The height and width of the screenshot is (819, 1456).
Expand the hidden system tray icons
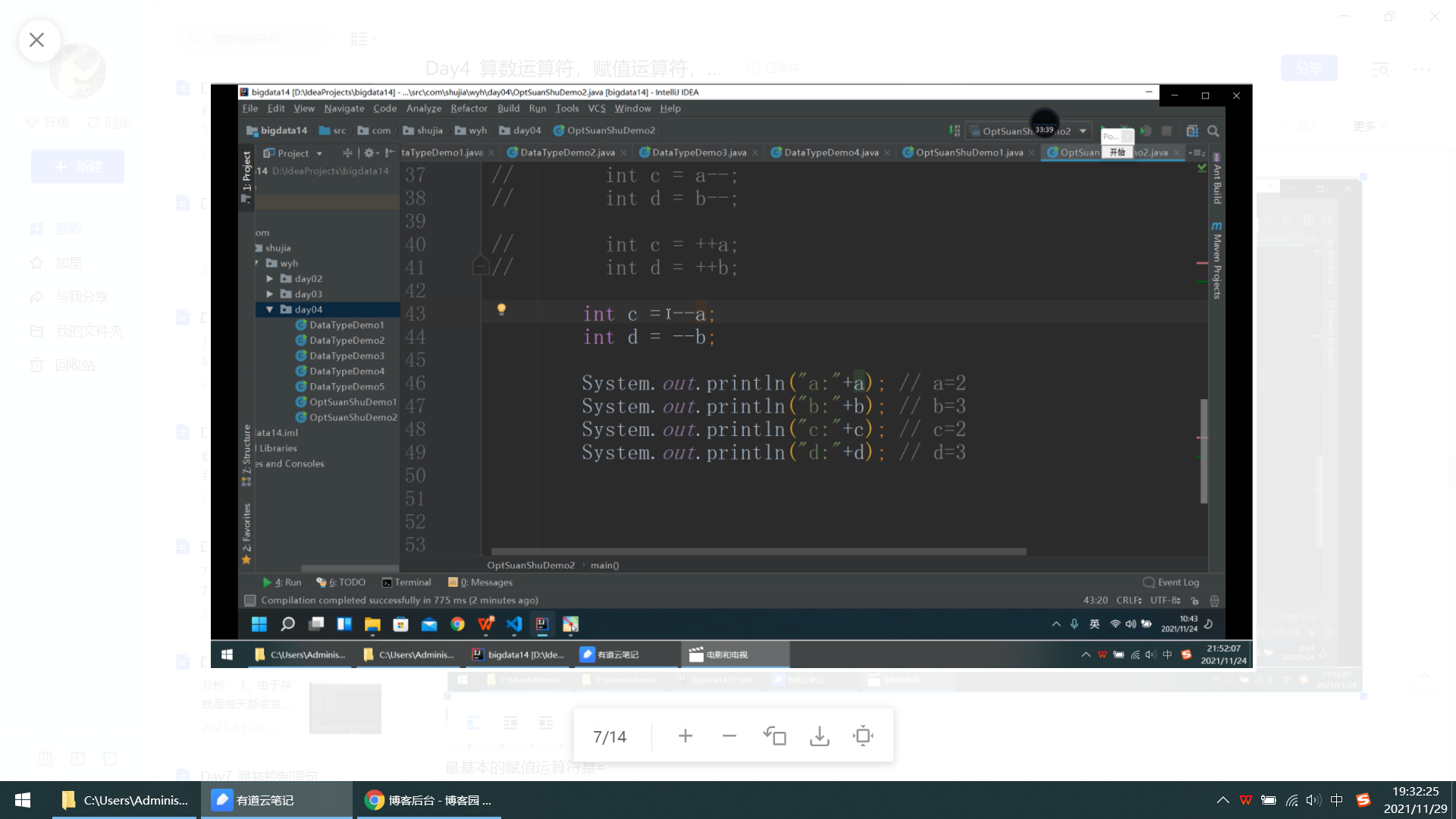pyautogui.click(x=1222, y=800)
